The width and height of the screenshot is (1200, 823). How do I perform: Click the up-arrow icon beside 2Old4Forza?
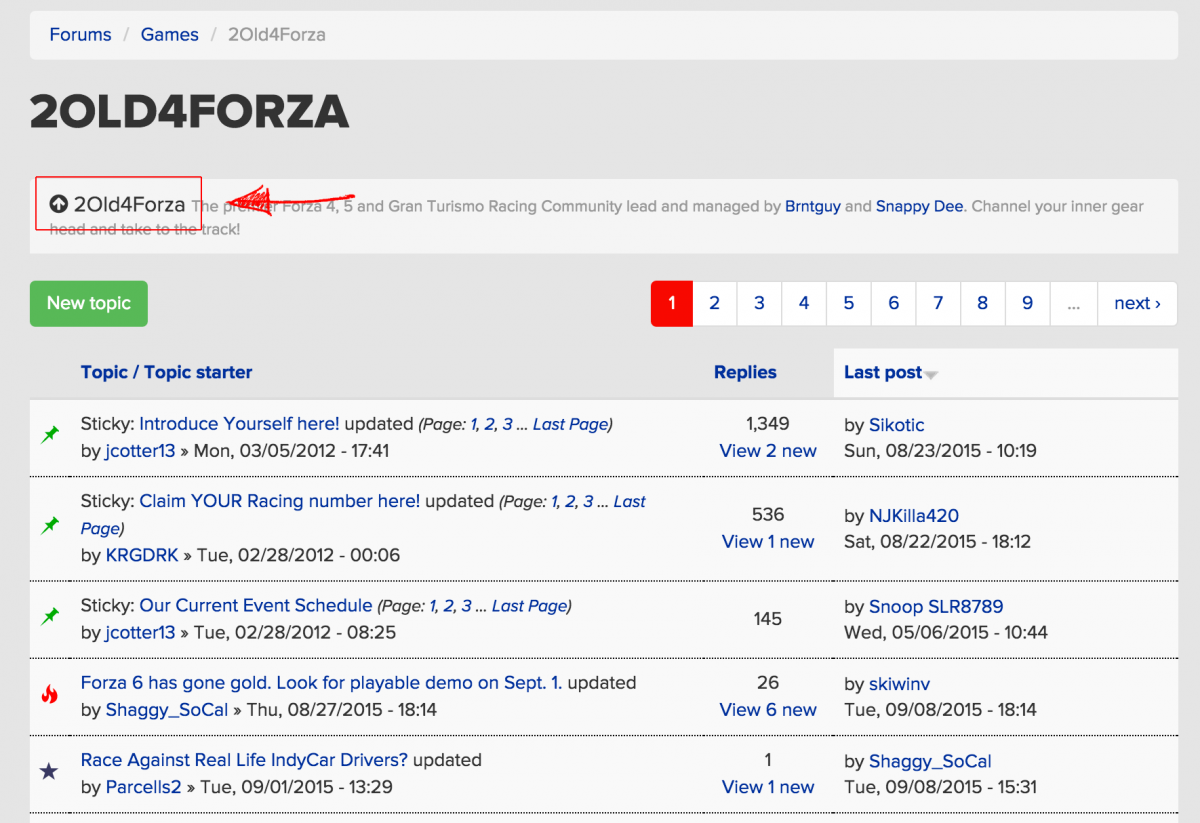tap(59, 205)
